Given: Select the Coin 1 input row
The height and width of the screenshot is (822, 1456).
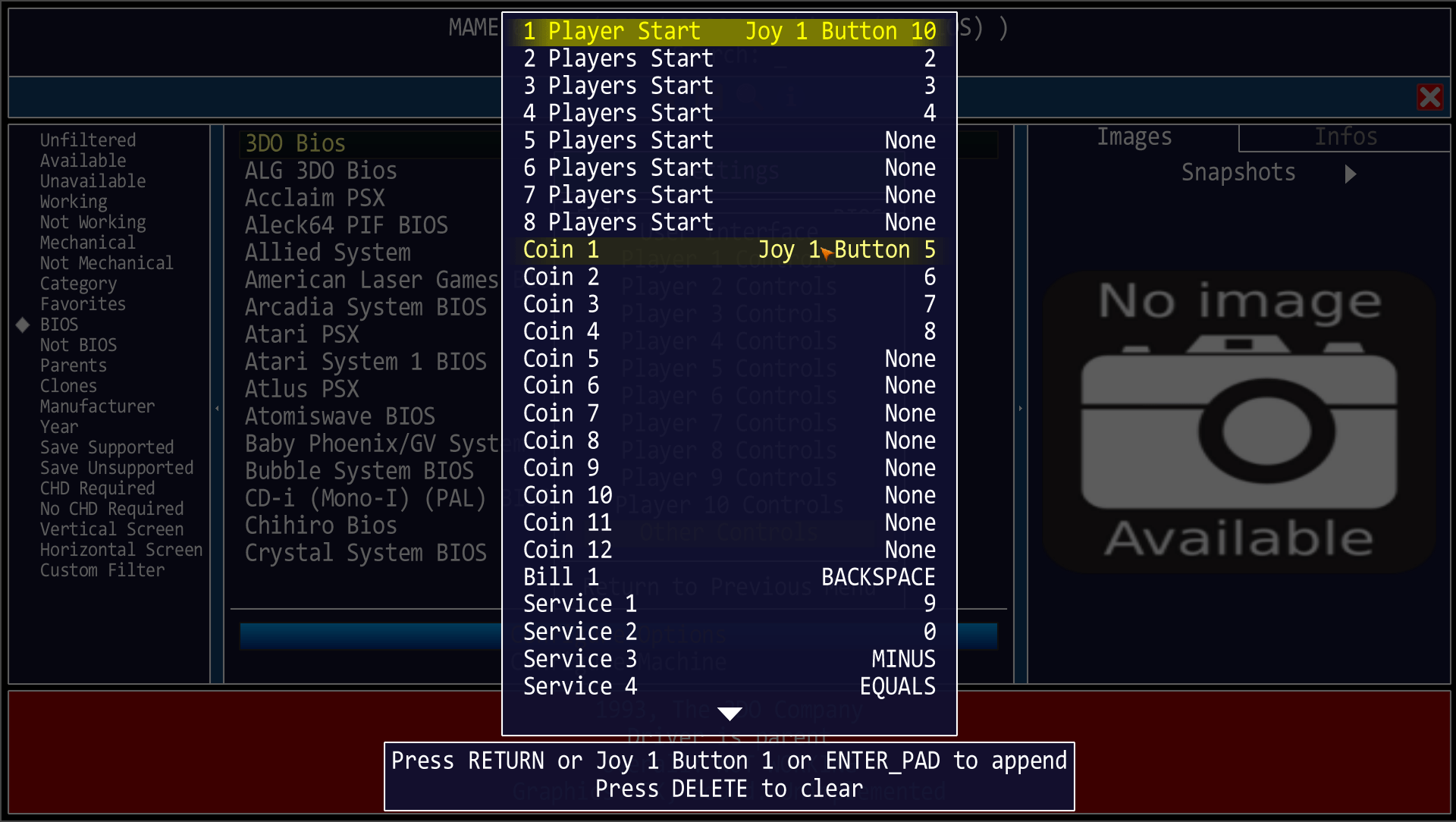Looking at the screenshot, I should coord(730,249).
